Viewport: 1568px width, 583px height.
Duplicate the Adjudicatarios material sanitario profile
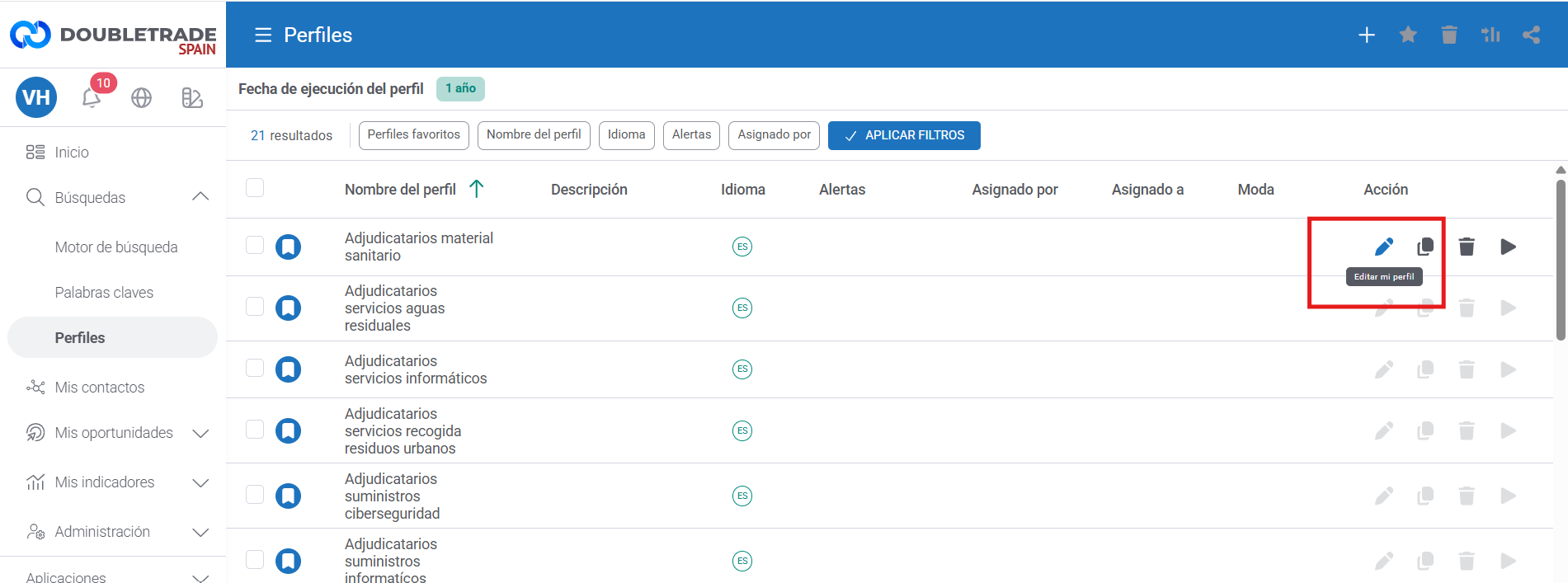click(1425, 247)
